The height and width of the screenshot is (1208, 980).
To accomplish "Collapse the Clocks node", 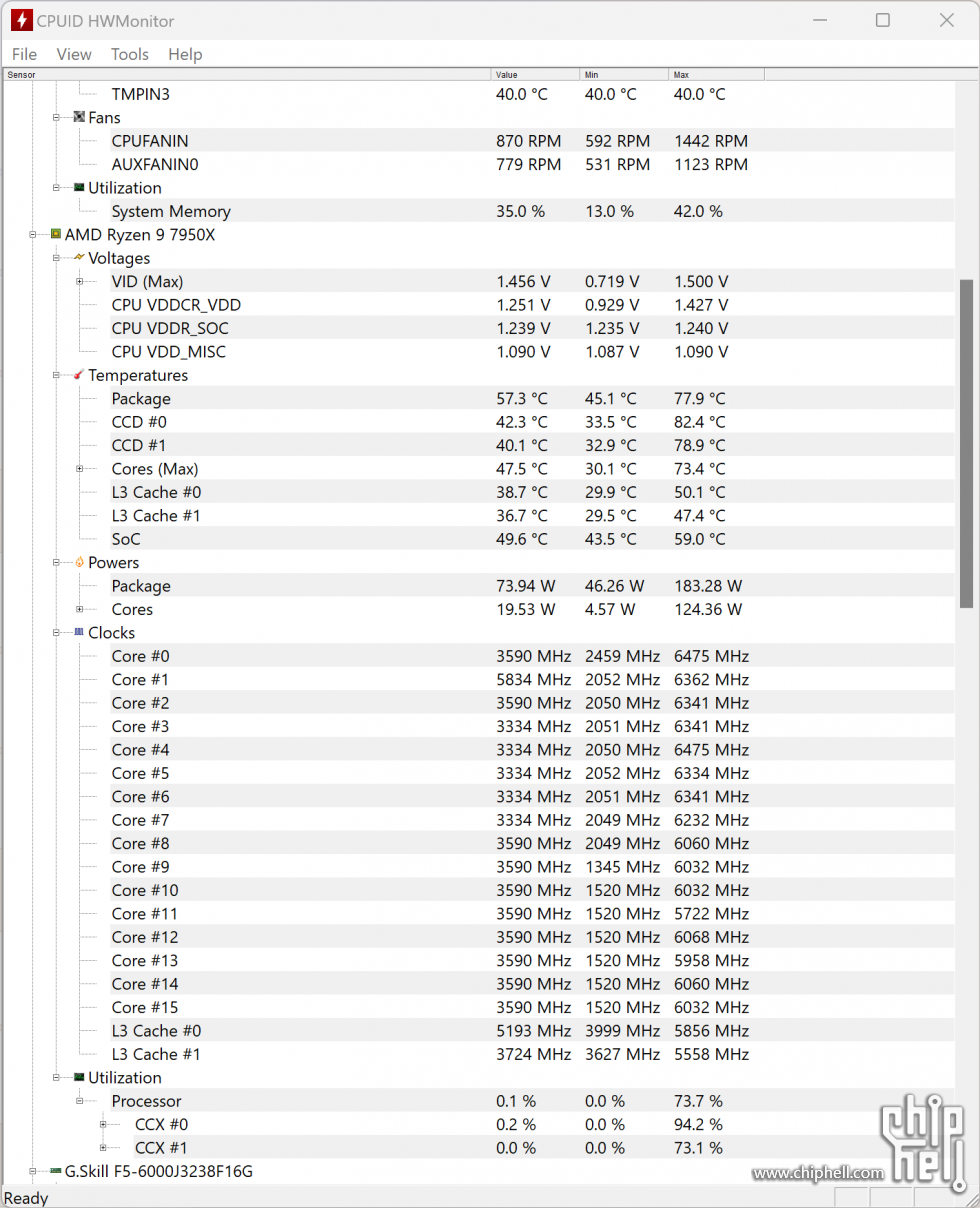I will coord(57,632).
